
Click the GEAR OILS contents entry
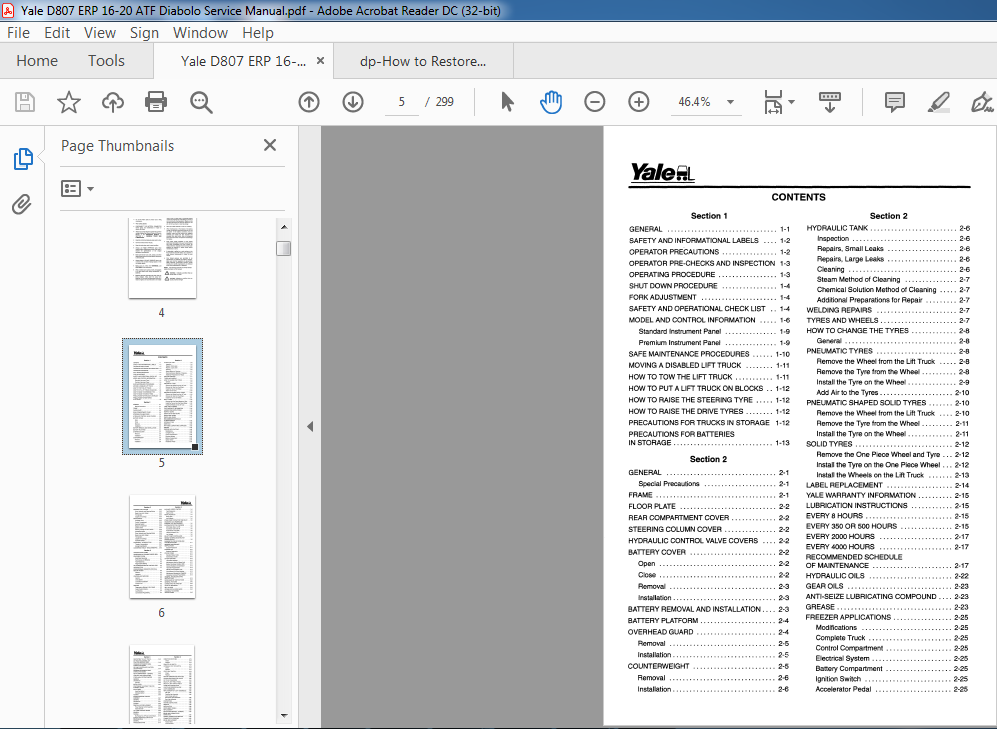tap(888, 587)
